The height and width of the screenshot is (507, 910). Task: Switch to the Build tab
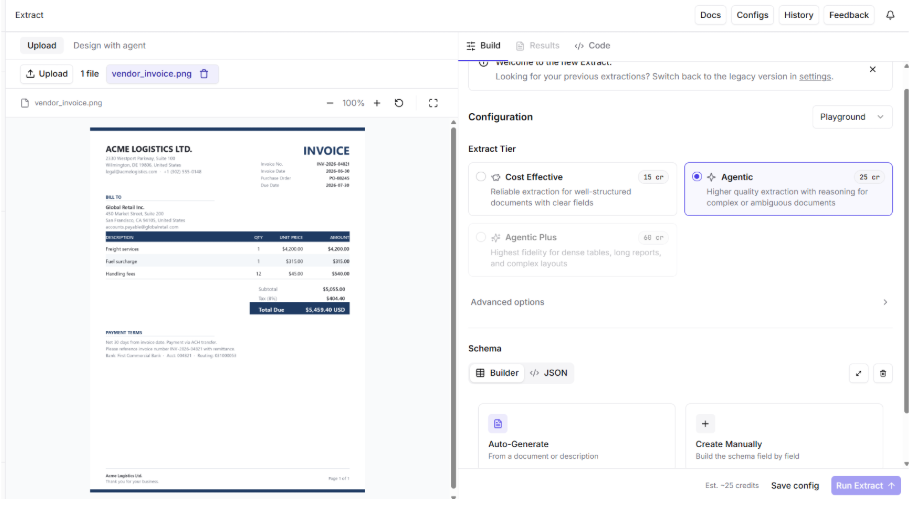tap(483, 46)
